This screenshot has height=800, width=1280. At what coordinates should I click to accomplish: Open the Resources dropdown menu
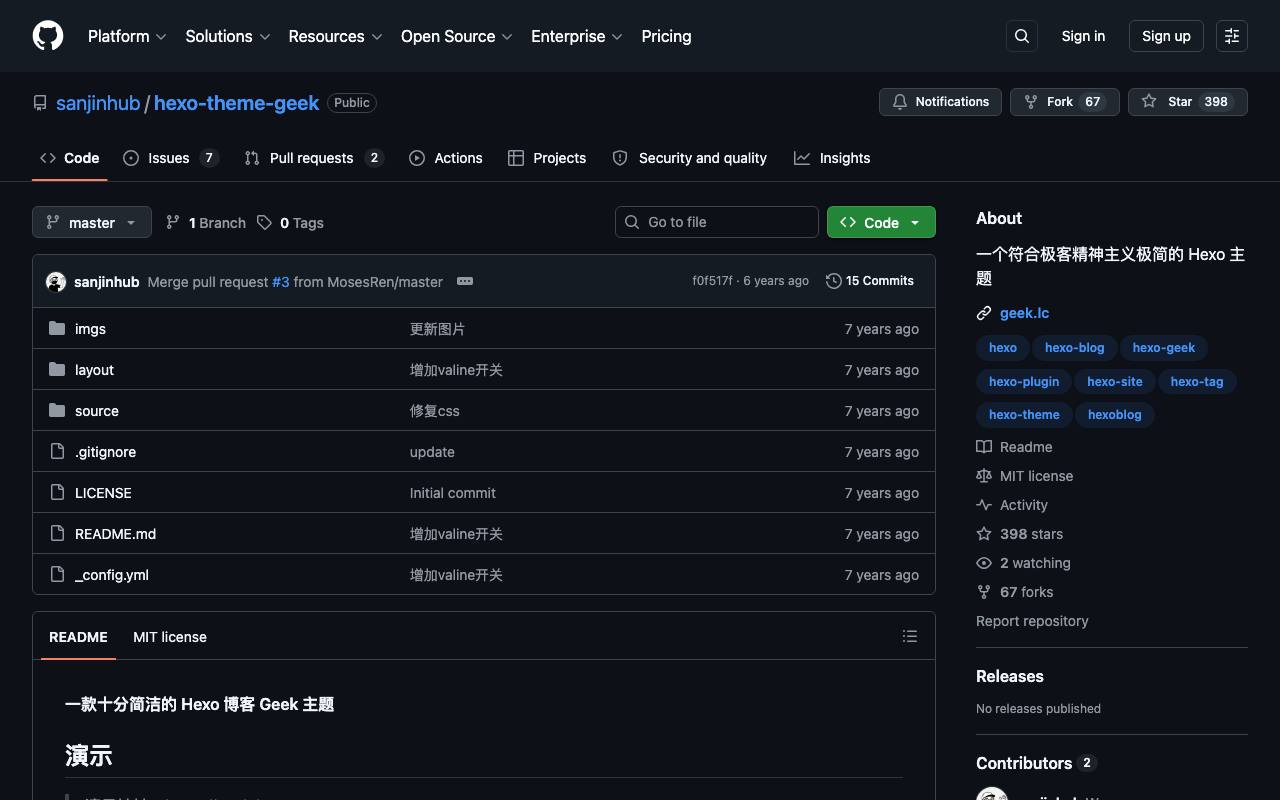tap(335, 36)
